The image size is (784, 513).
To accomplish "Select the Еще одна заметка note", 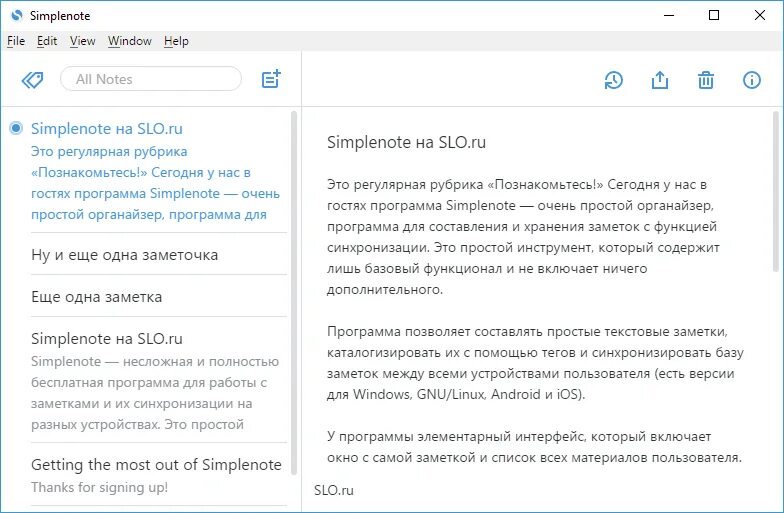I will click(159, 296).
